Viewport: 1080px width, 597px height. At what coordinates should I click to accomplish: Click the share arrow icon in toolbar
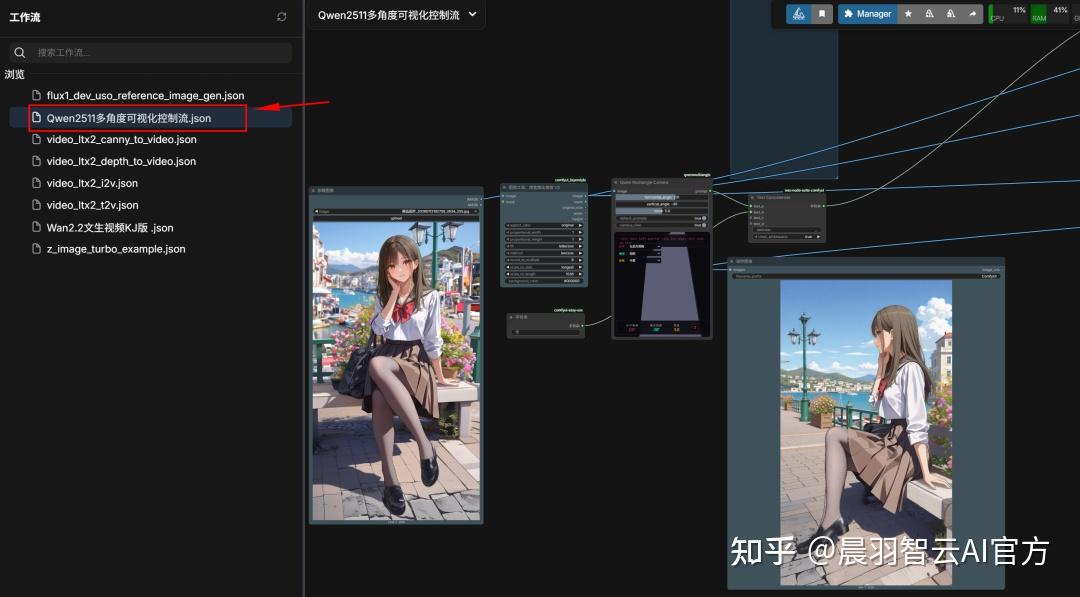pyautogui.click(x=972, y=14)
